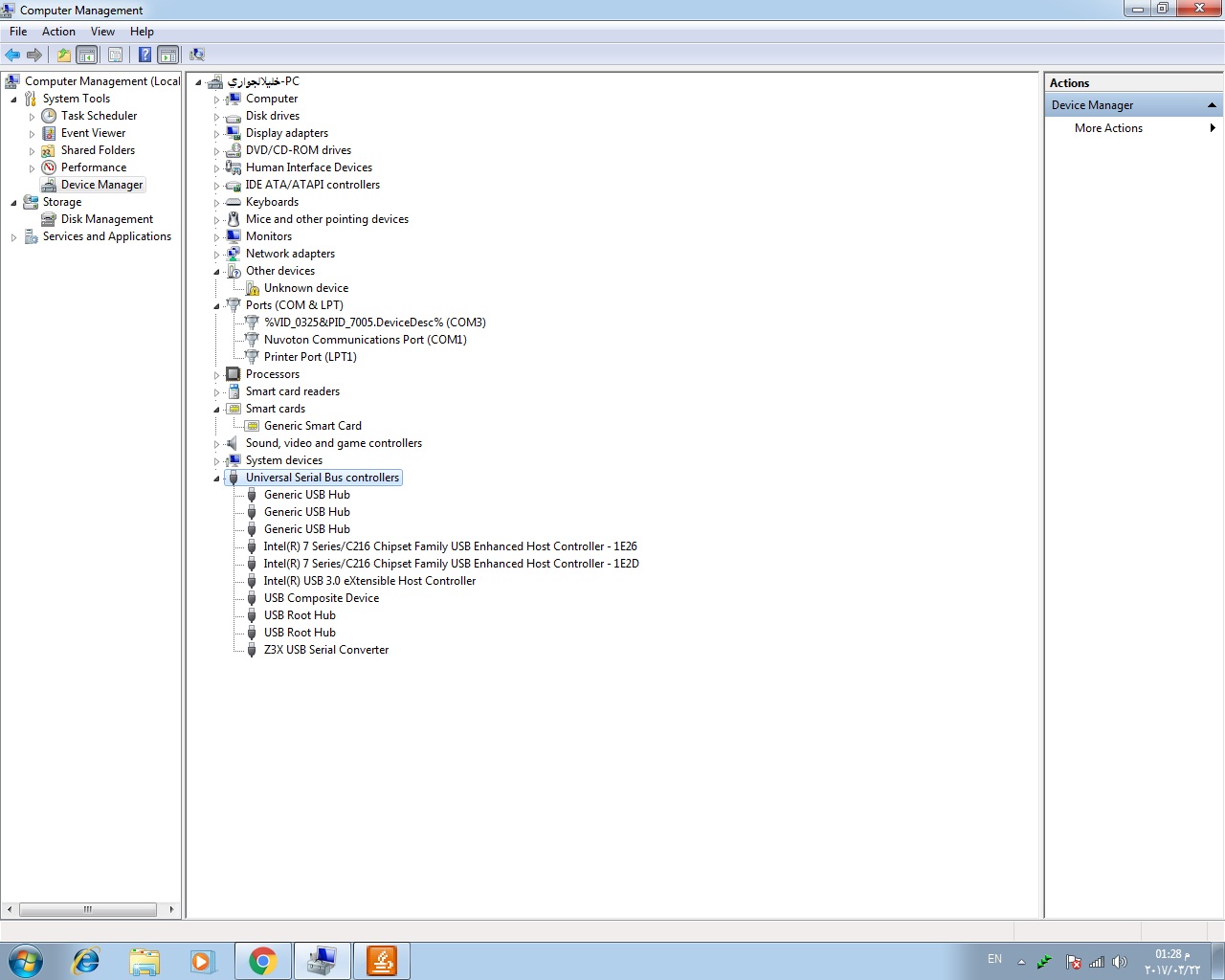Select Device Manager in the console tree
The height and width of the screenshot is (980, 1225).
click(x=101, y=185)
